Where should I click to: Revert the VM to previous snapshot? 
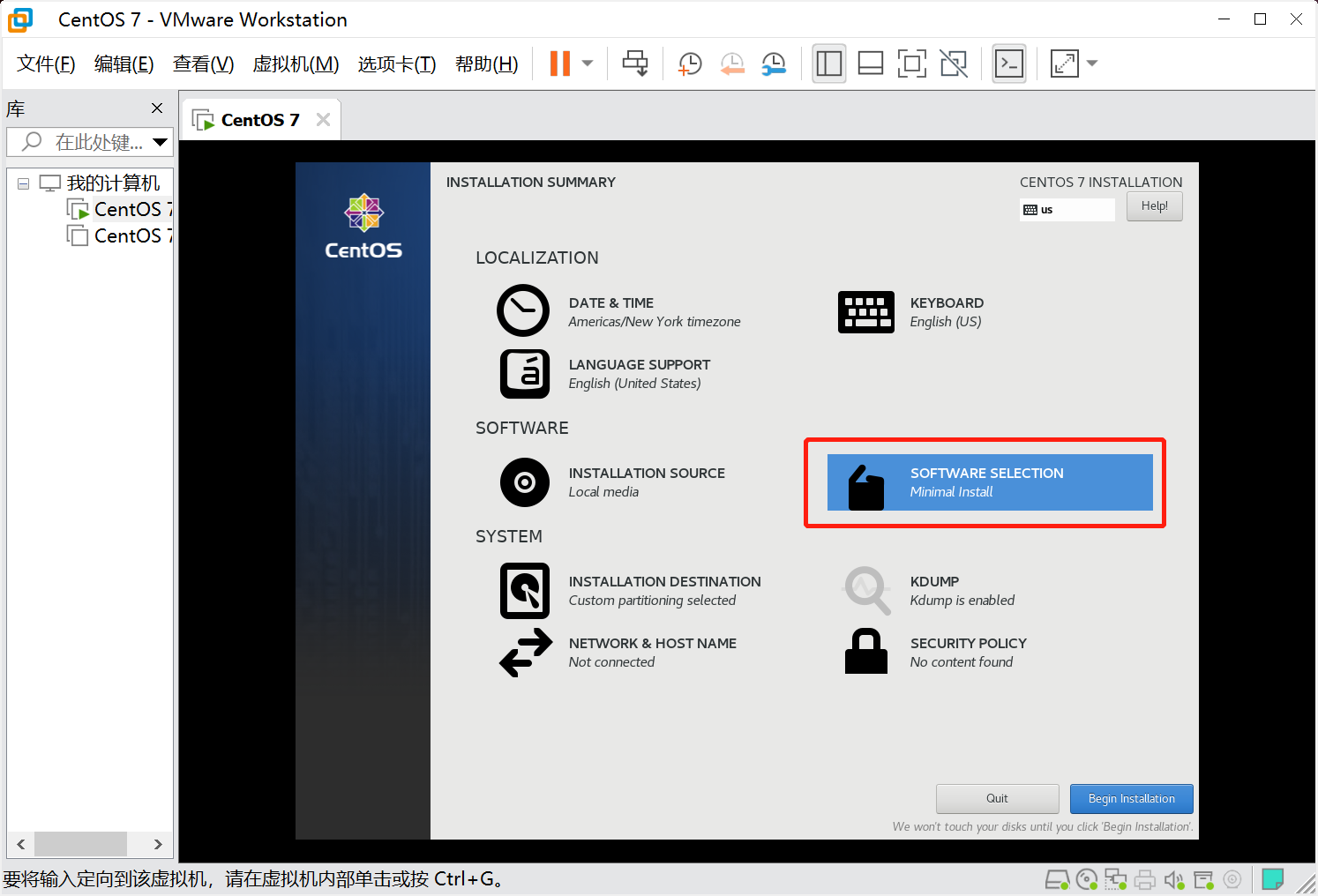tap(732, 63)
